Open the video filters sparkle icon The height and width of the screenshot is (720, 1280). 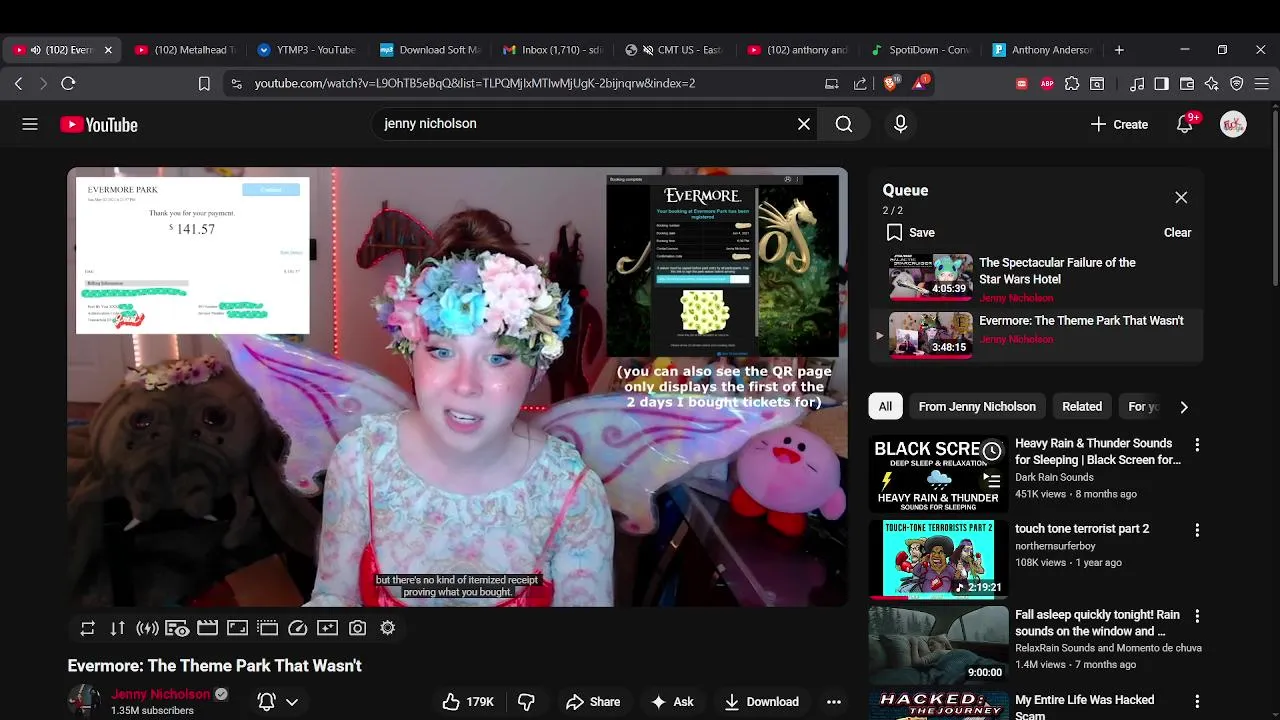coord(327,628)
